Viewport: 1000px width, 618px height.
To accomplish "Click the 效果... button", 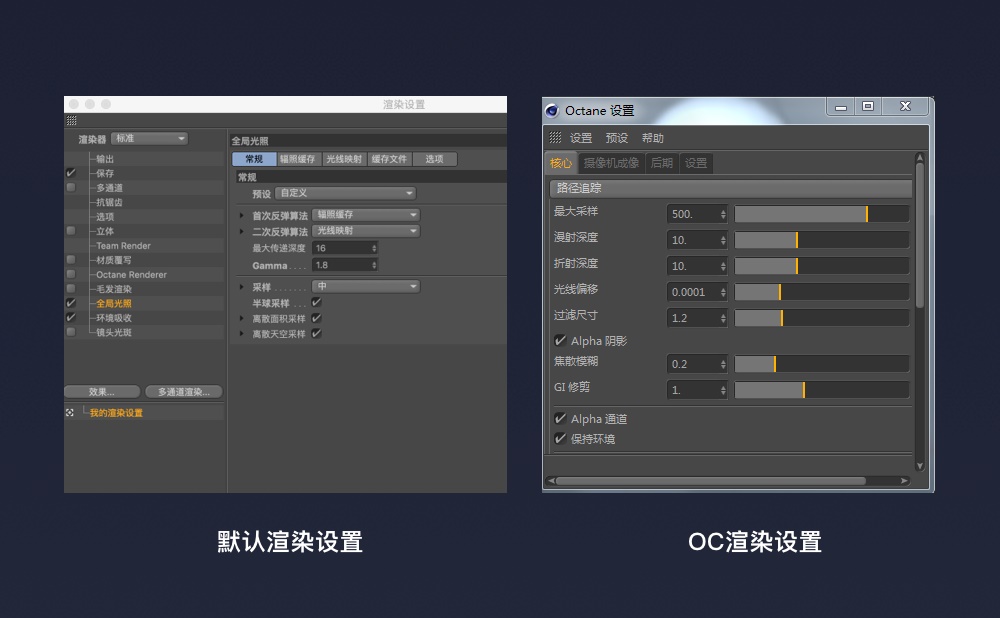I will coord(101,392).
